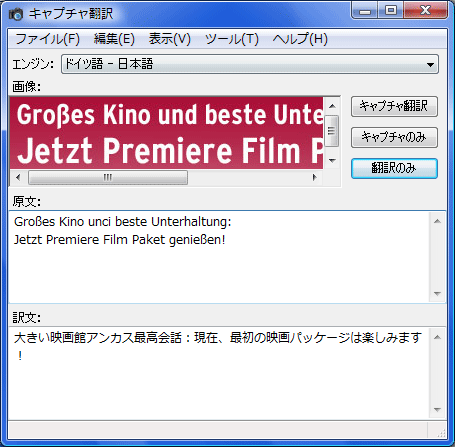This screenshot has height=447, width=455.
Task: Click the captured German banner image
Action: (167, 133)
